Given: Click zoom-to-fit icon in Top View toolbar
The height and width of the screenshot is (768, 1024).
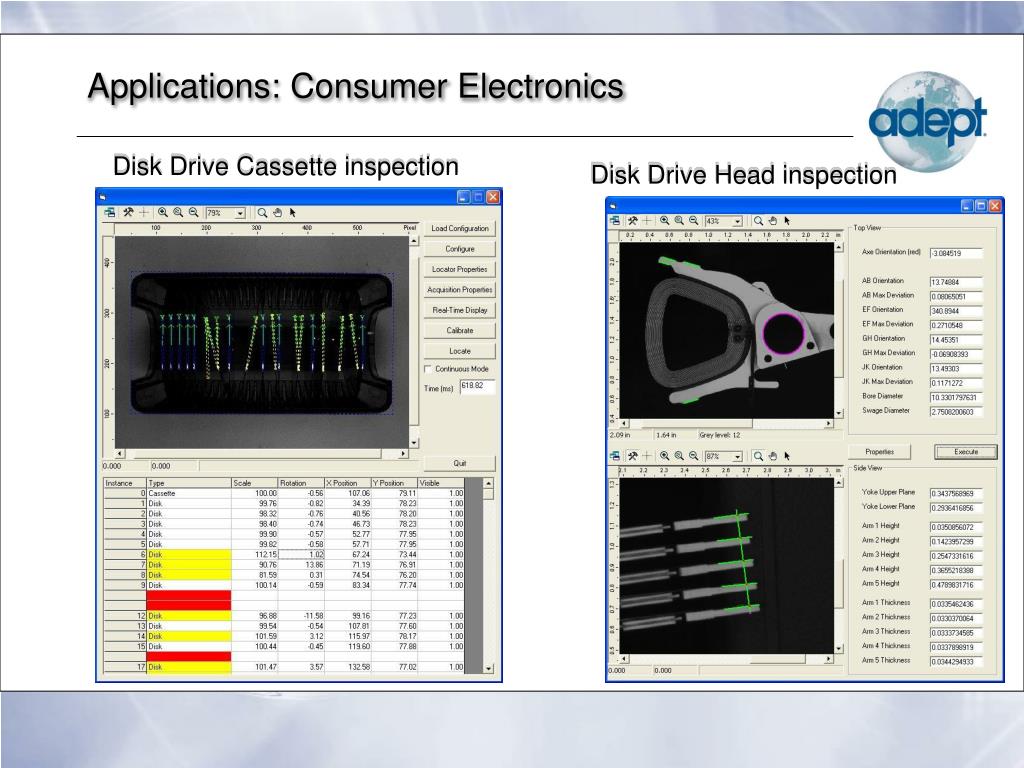Looking at the screenshot, I should [x=679, y=221].
